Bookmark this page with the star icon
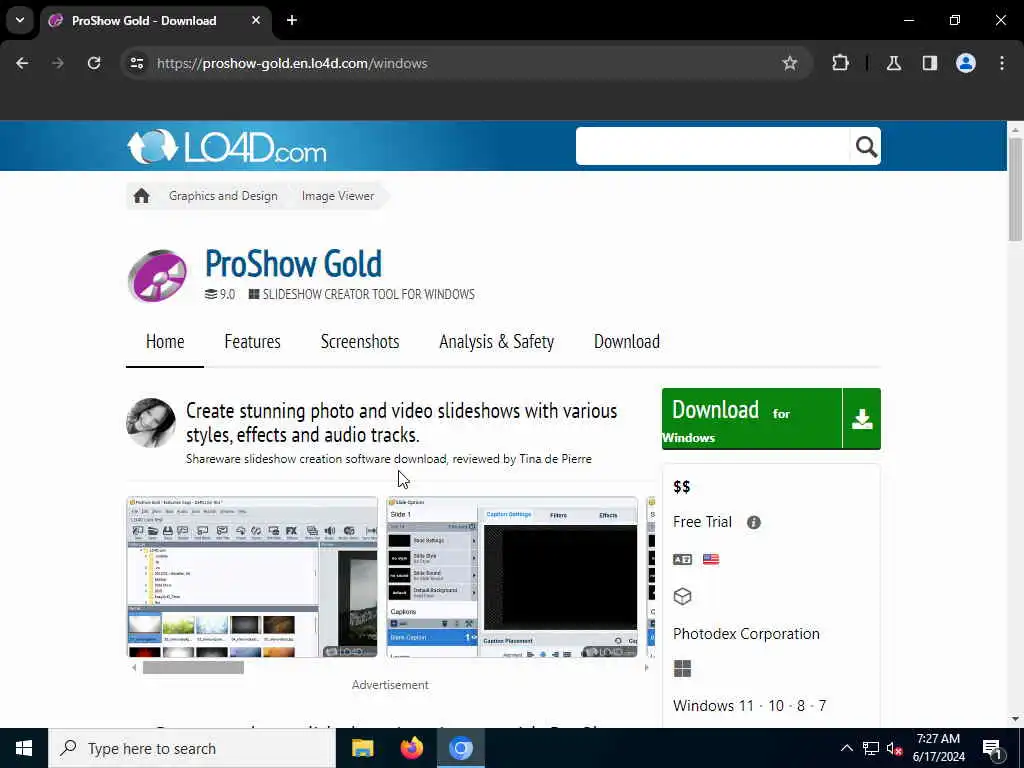 [790, 63]
